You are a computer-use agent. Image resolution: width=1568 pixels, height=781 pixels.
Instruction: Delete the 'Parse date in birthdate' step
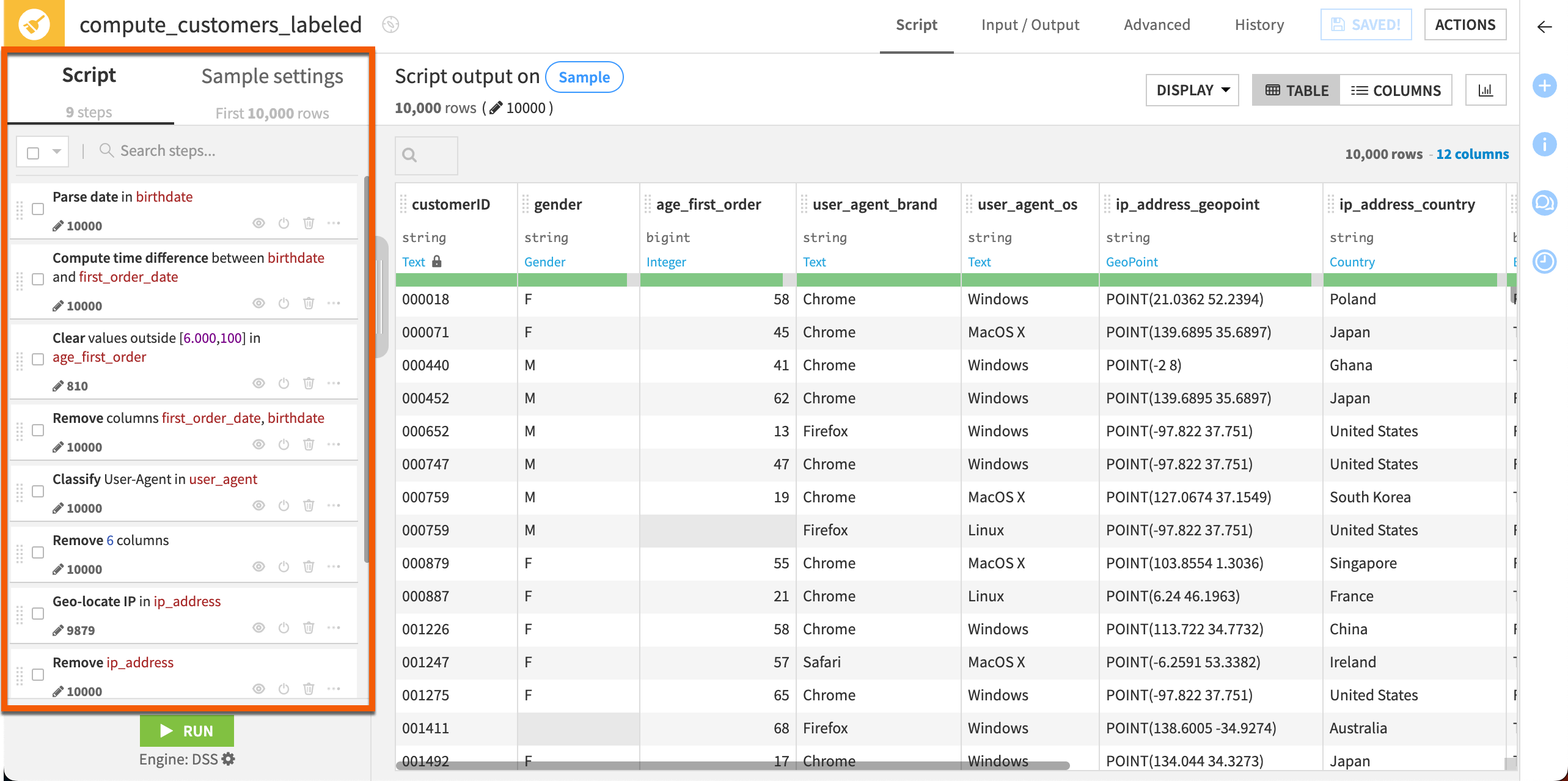309,223
